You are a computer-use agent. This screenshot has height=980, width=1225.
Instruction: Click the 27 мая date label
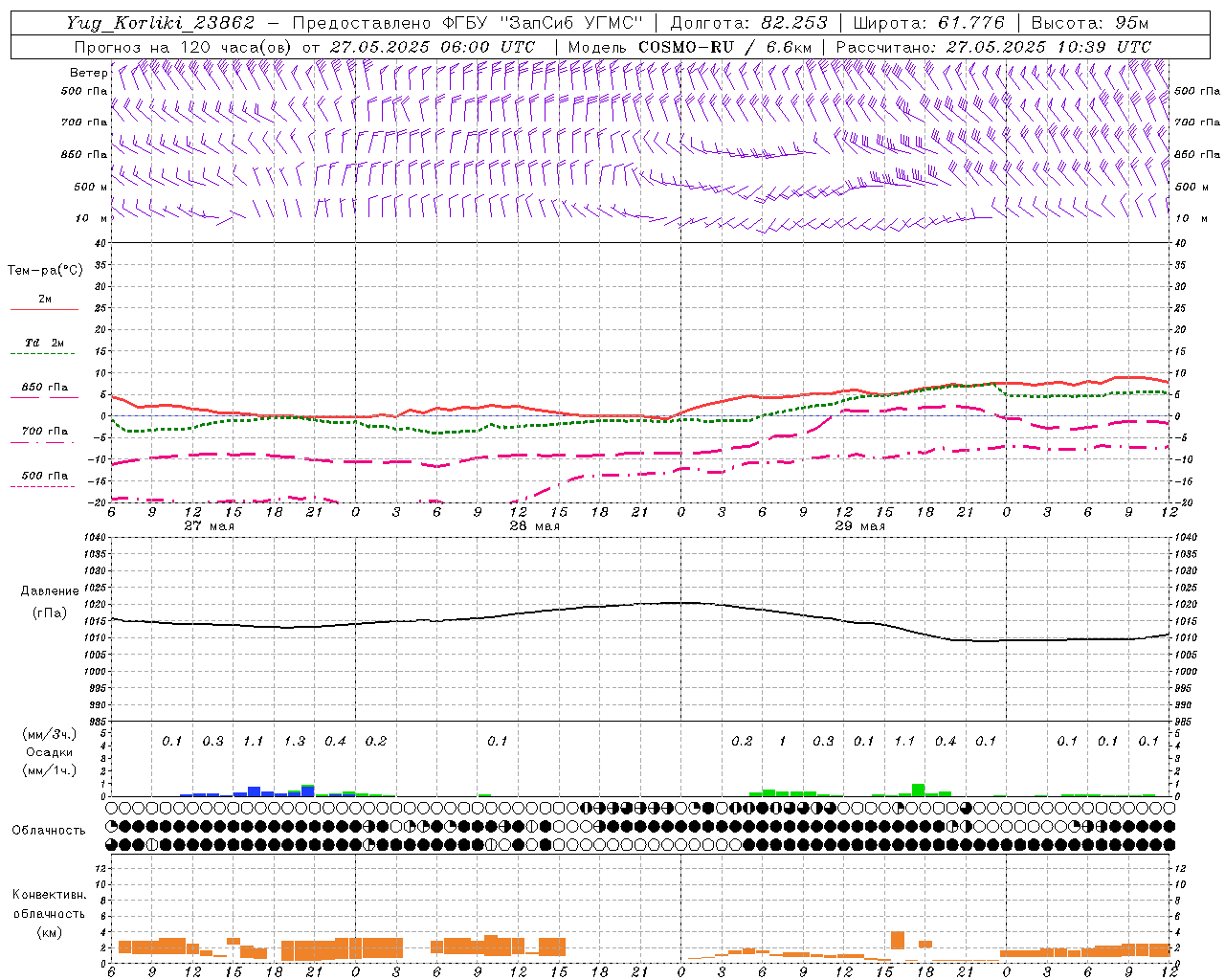[x=210, y=526]
